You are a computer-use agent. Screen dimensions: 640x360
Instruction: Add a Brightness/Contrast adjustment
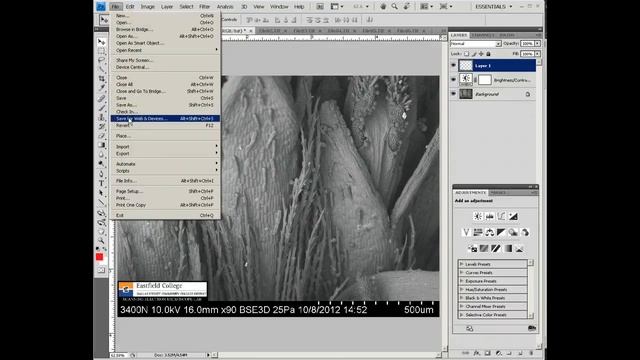(x=478, y=216)
